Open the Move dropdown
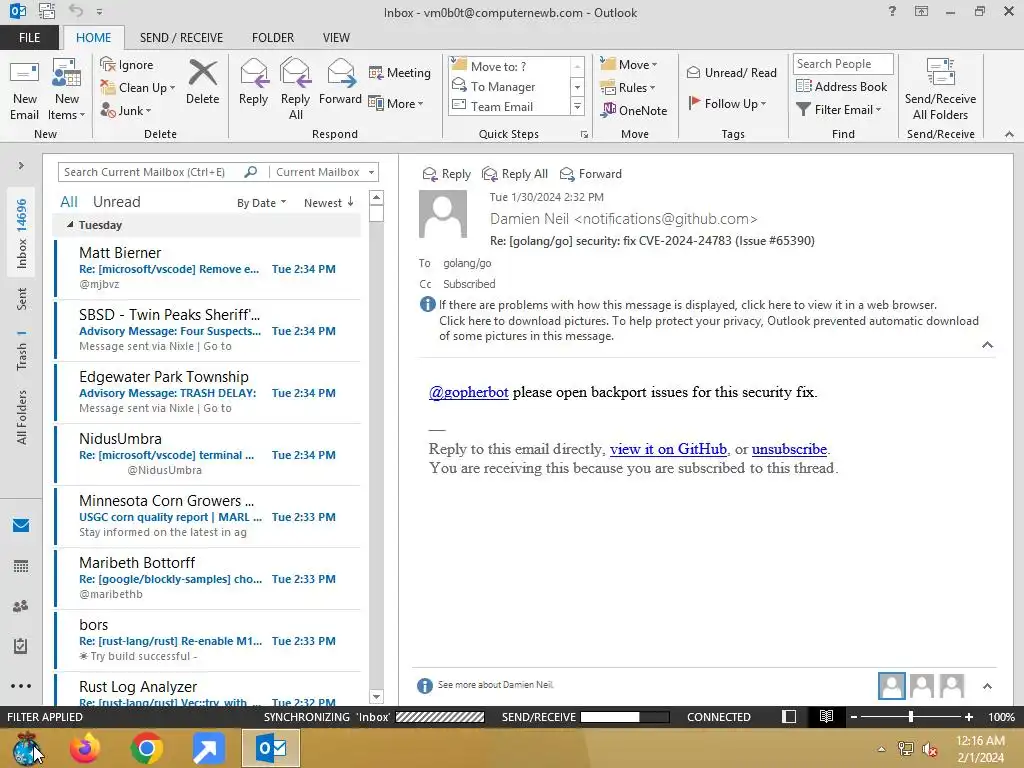Screen dimensions: 1024x768 [629, 65]
